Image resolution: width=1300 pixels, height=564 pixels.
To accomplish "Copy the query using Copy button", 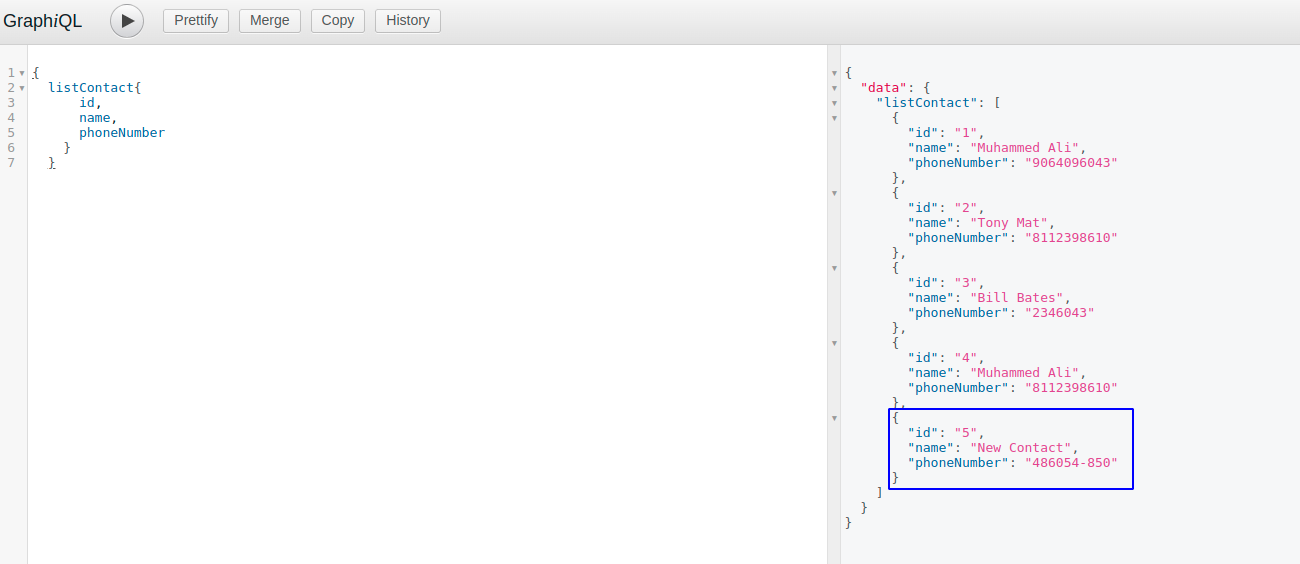I will point(337,21).
